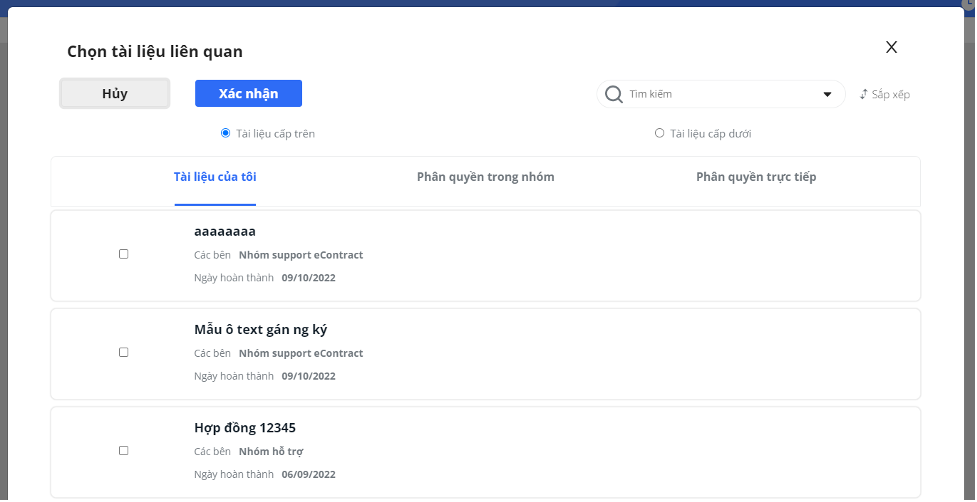Screen dimensions: 977x502
Task: Select the Hợp đồng 12345 checkbox
Action: point(123,451)
